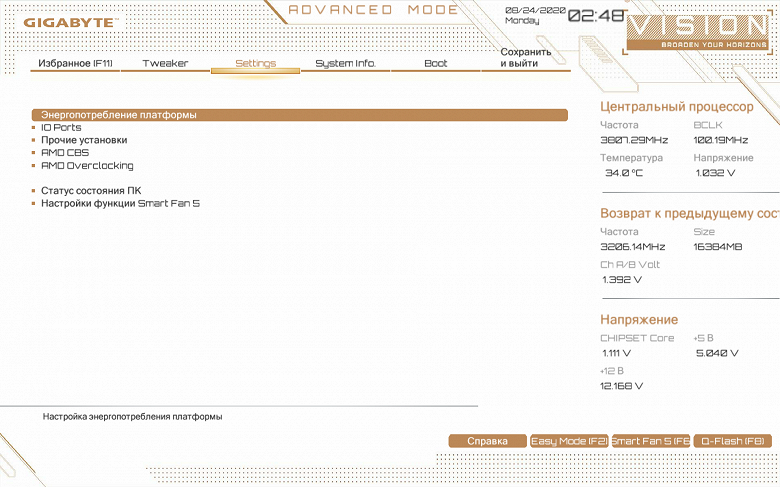Open the Сохранить и выйти tab
The height and width of the screenshot is (487, 780).
click(526, 58)
